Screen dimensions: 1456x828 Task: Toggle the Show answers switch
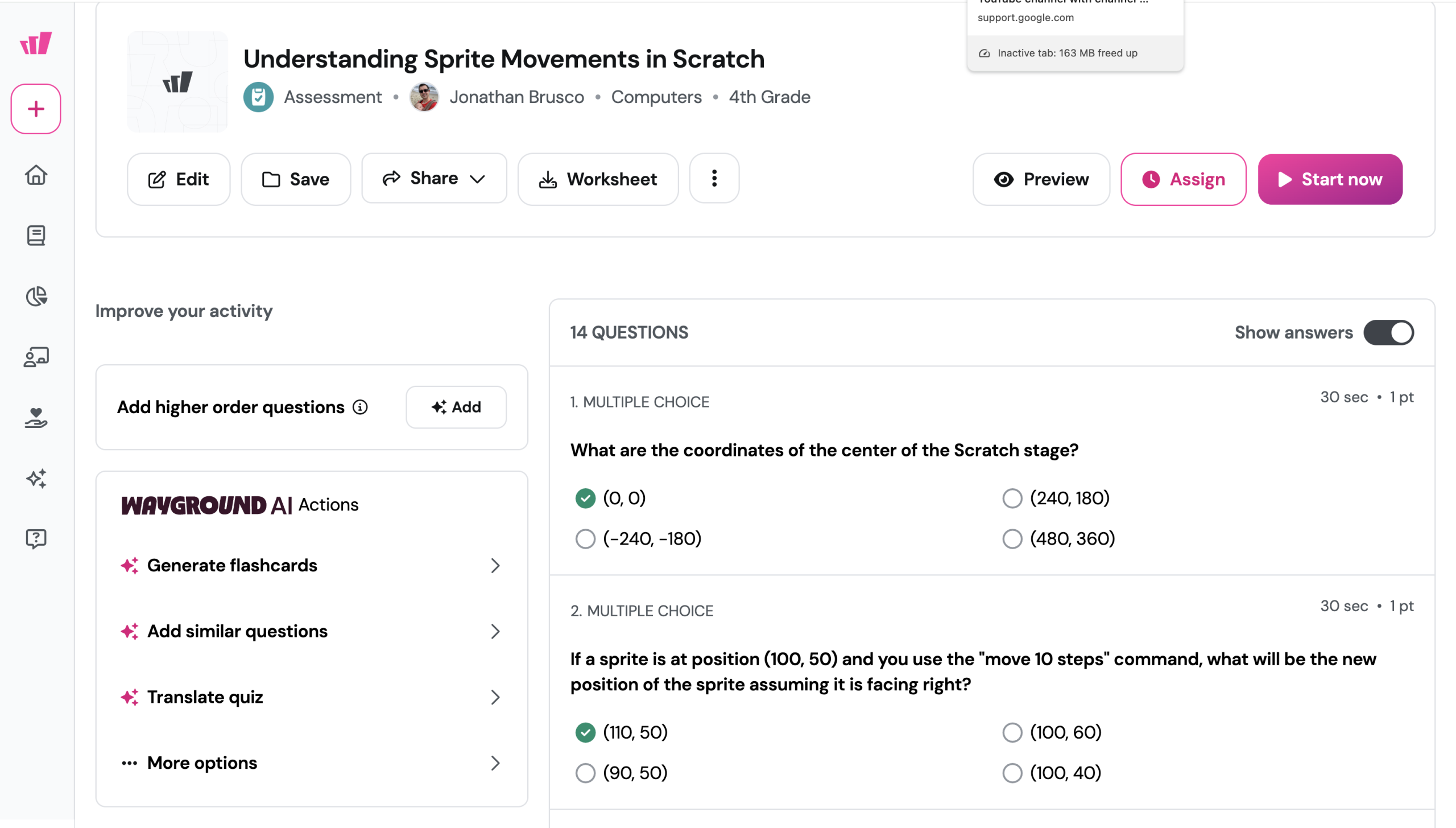tap(1388, 332)
